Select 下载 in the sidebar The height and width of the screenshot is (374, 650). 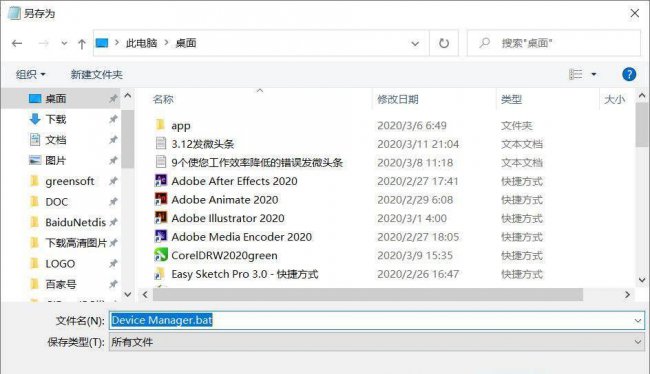(56, 119)
